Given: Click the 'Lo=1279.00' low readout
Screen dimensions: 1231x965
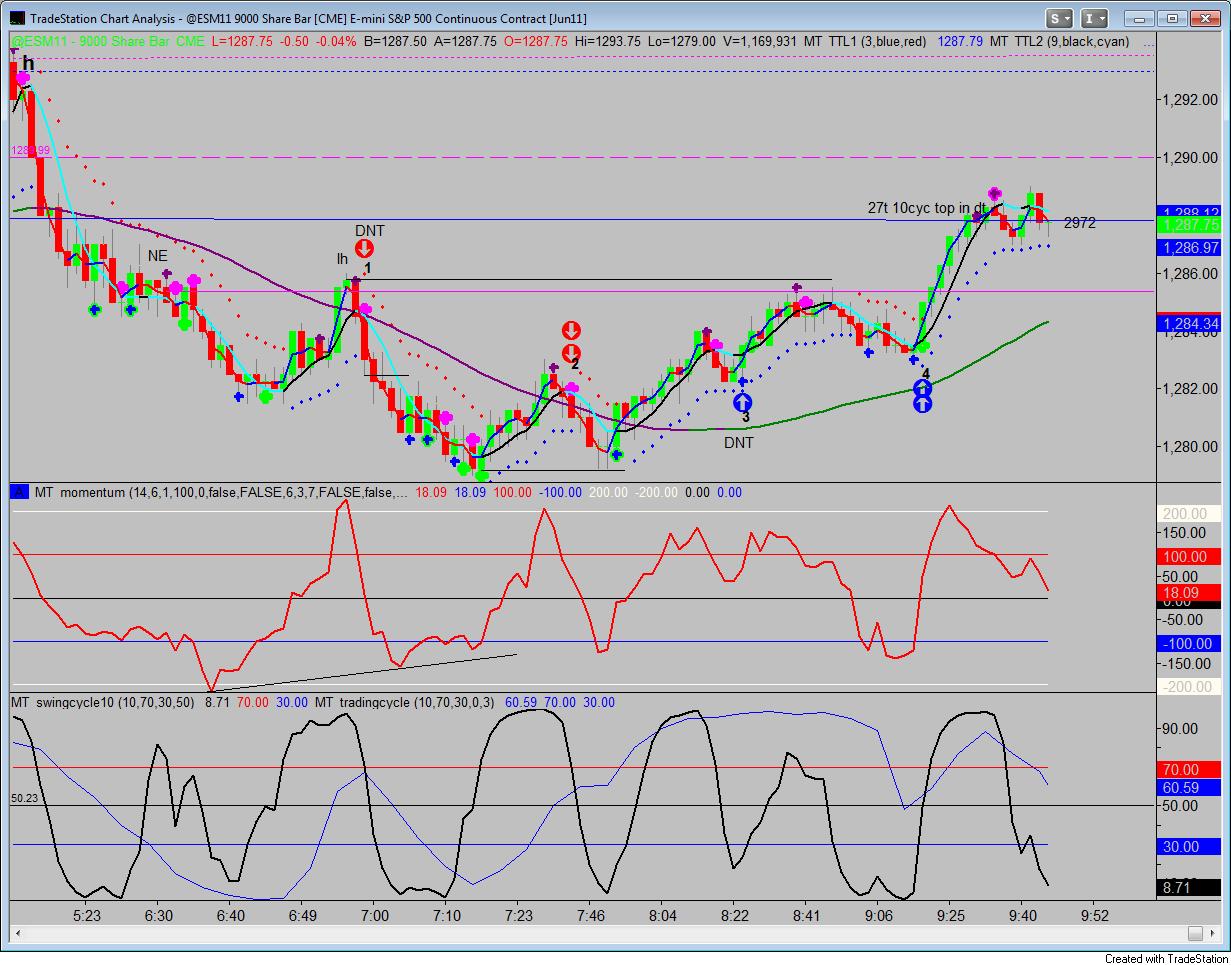Looking at the screenshot, I should [684, 41].
